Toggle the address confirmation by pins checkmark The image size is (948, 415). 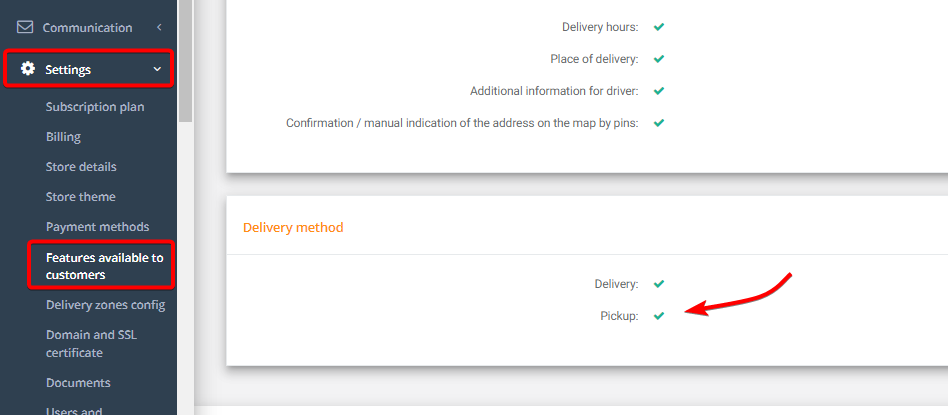click(x=659, y=123)
